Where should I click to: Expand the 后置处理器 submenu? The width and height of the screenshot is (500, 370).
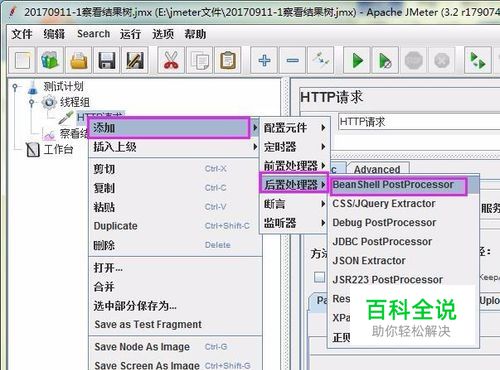click(294, 185)
